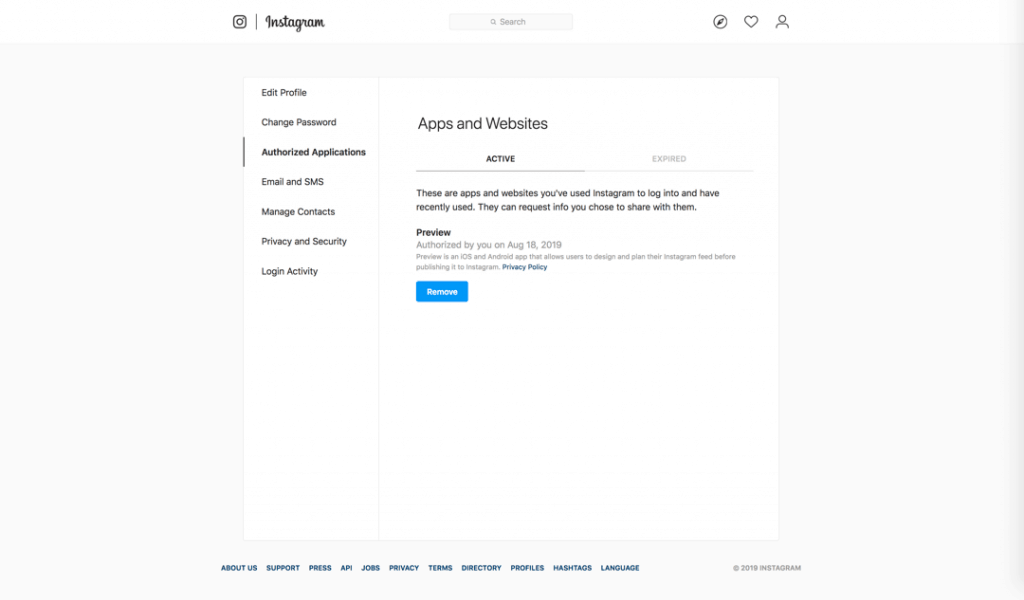Go to Change Password settings
Viewport: 1024px width, 600px height.
tap(299, 122)
